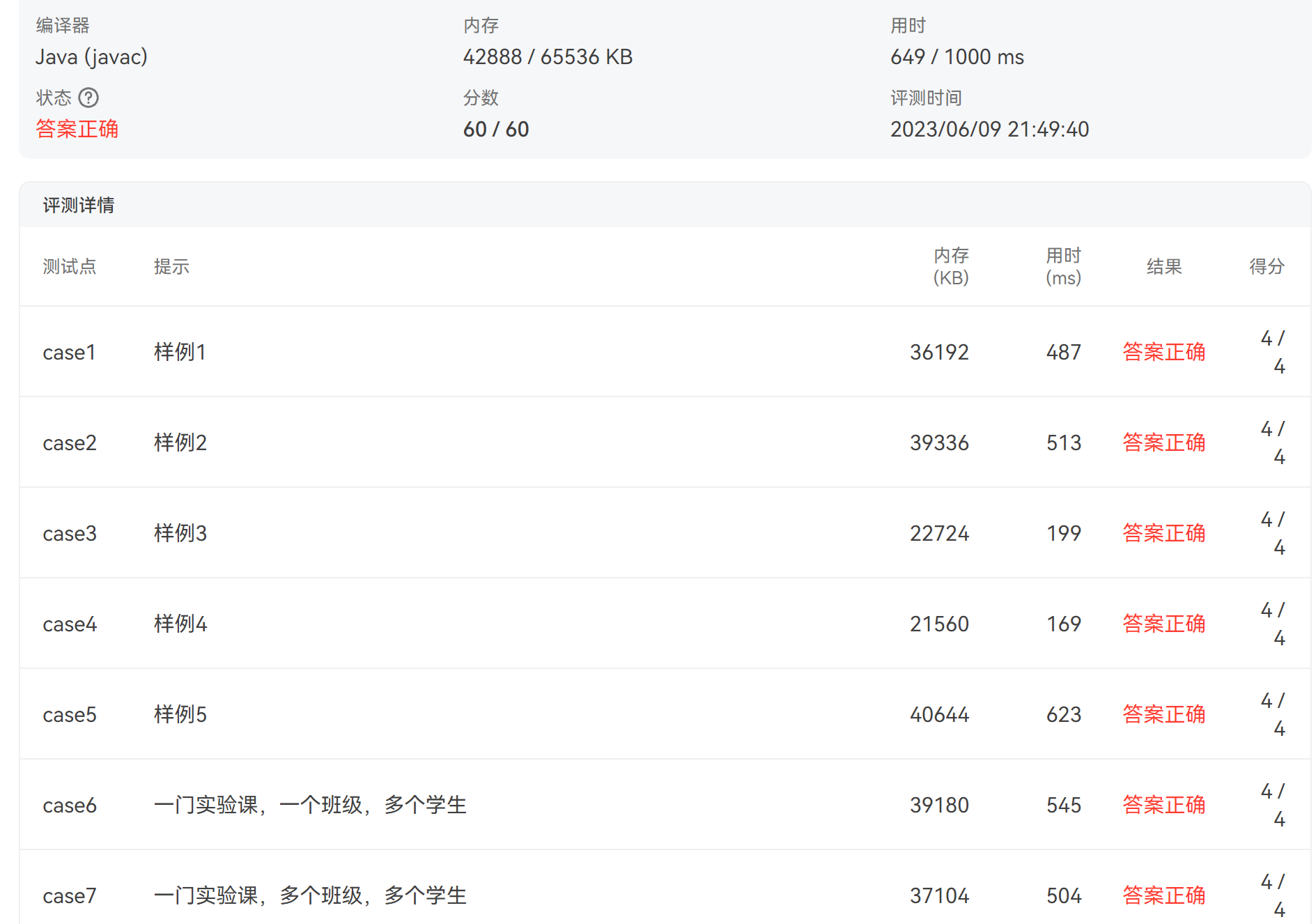Click case2 test point label
This screenshot has height=924, width=1316.
click(x=69, y=443)
